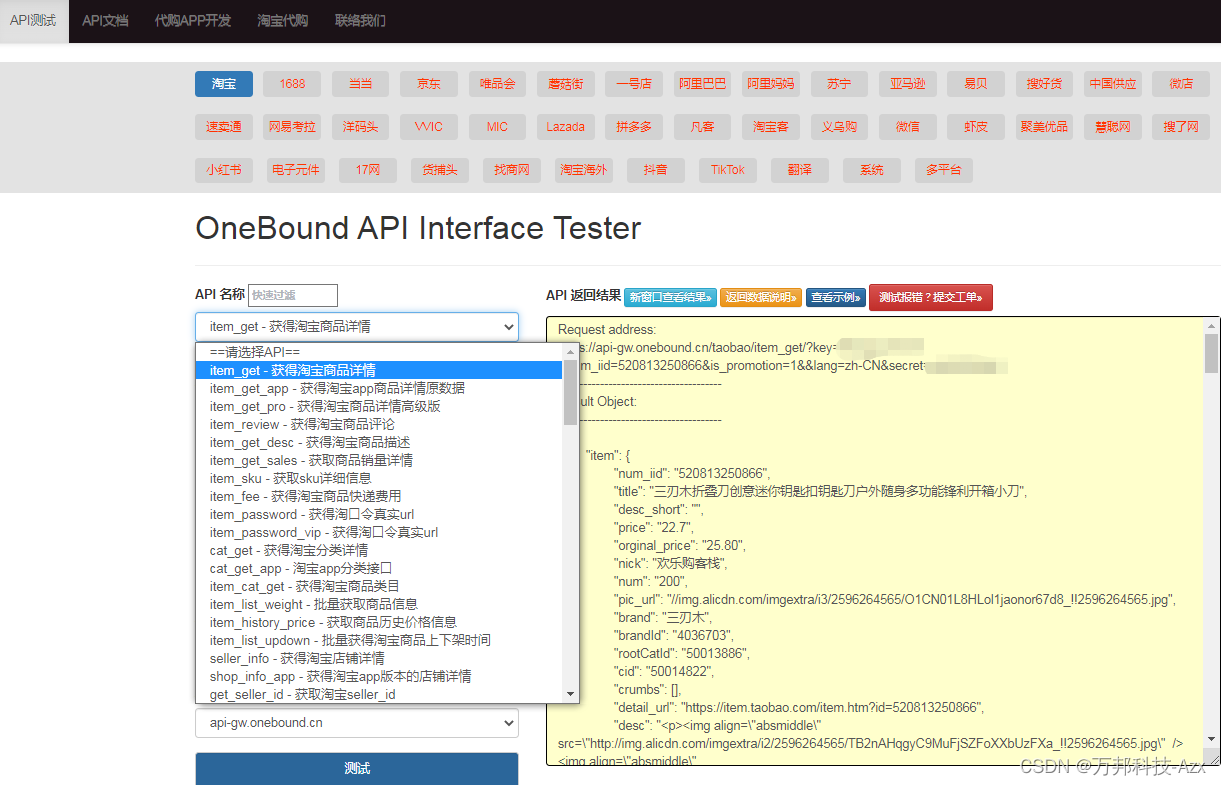Screen dimensions: 1221x785
Task: Go to 代购APP开发 in top navigation
Action: click(192, 21)
